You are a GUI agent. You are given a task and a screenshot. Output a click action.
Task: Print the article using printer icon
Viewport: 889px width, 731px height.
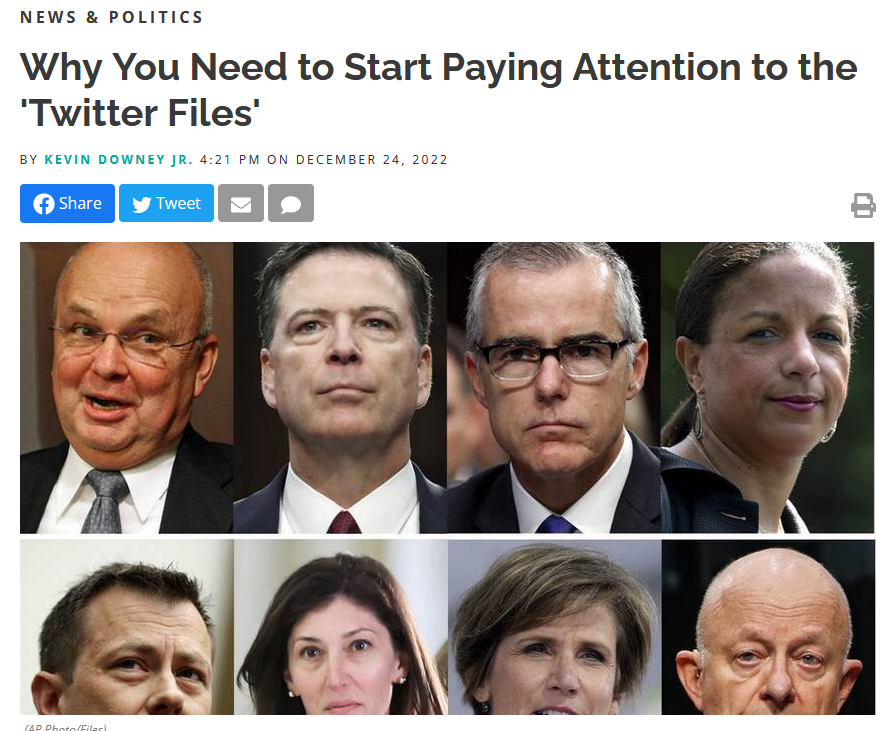click(863, 205)
